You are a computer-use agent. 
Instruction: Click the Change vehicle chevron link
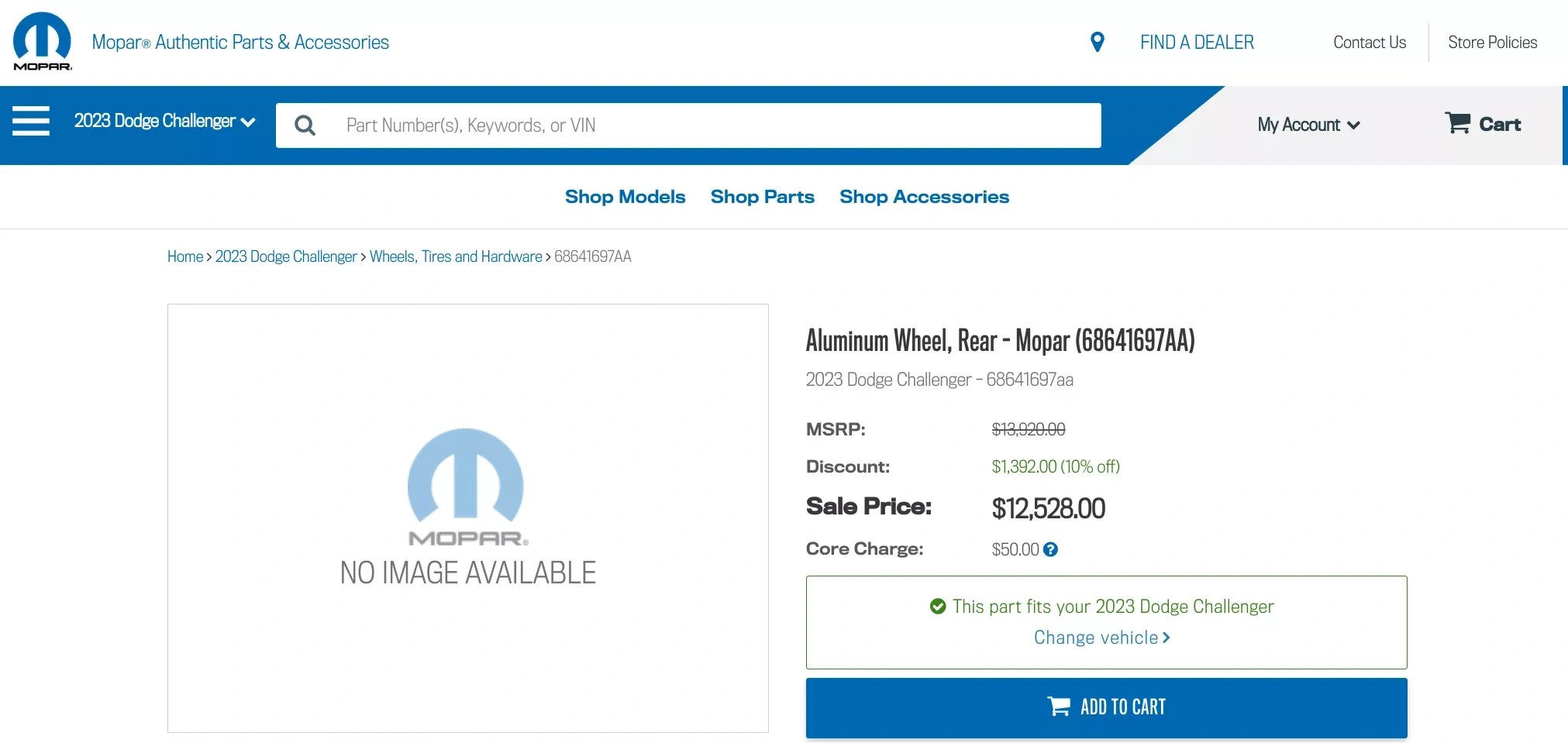click(1102, 638)
